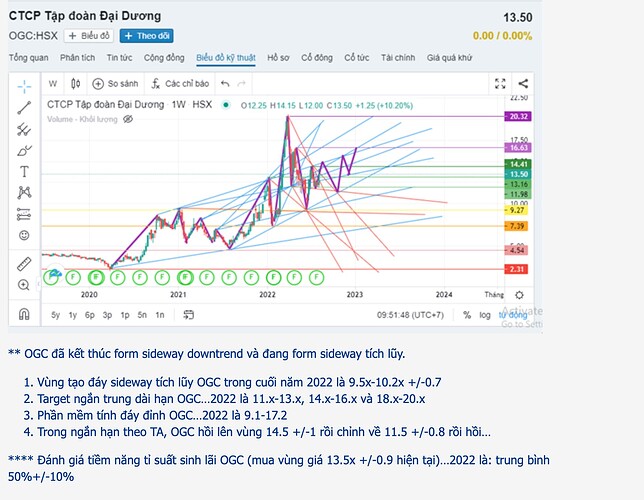Click the 4.54 pink price label

(x=516, y=250)
